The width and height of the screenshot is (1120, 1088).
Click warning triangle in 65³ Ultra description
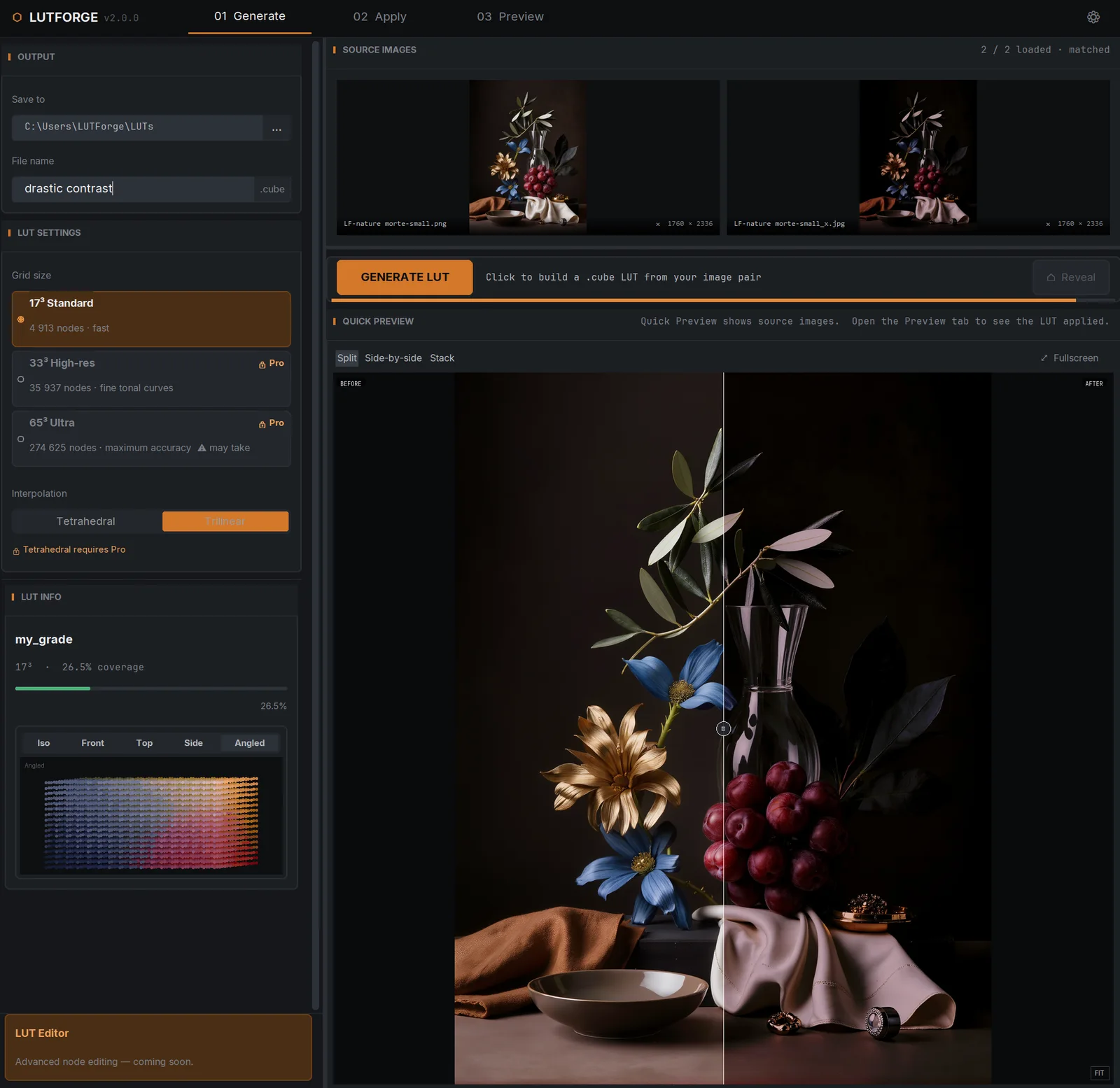(x=202, y=448)
